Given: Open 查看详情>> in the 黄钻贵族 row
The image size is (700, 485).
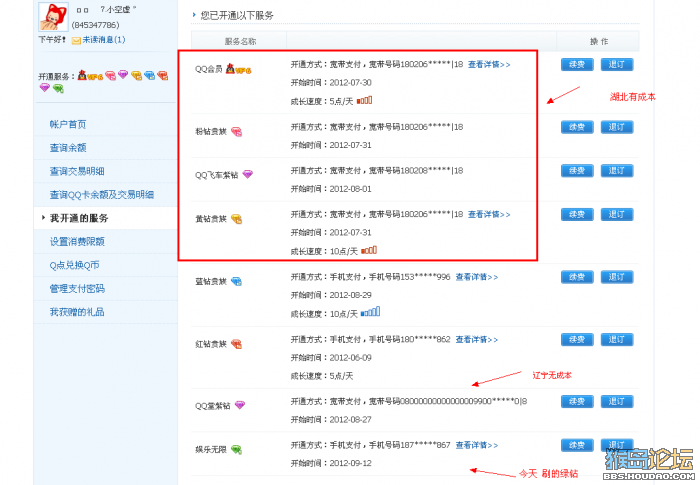Looking at the screenshot, I should point(489,214).
